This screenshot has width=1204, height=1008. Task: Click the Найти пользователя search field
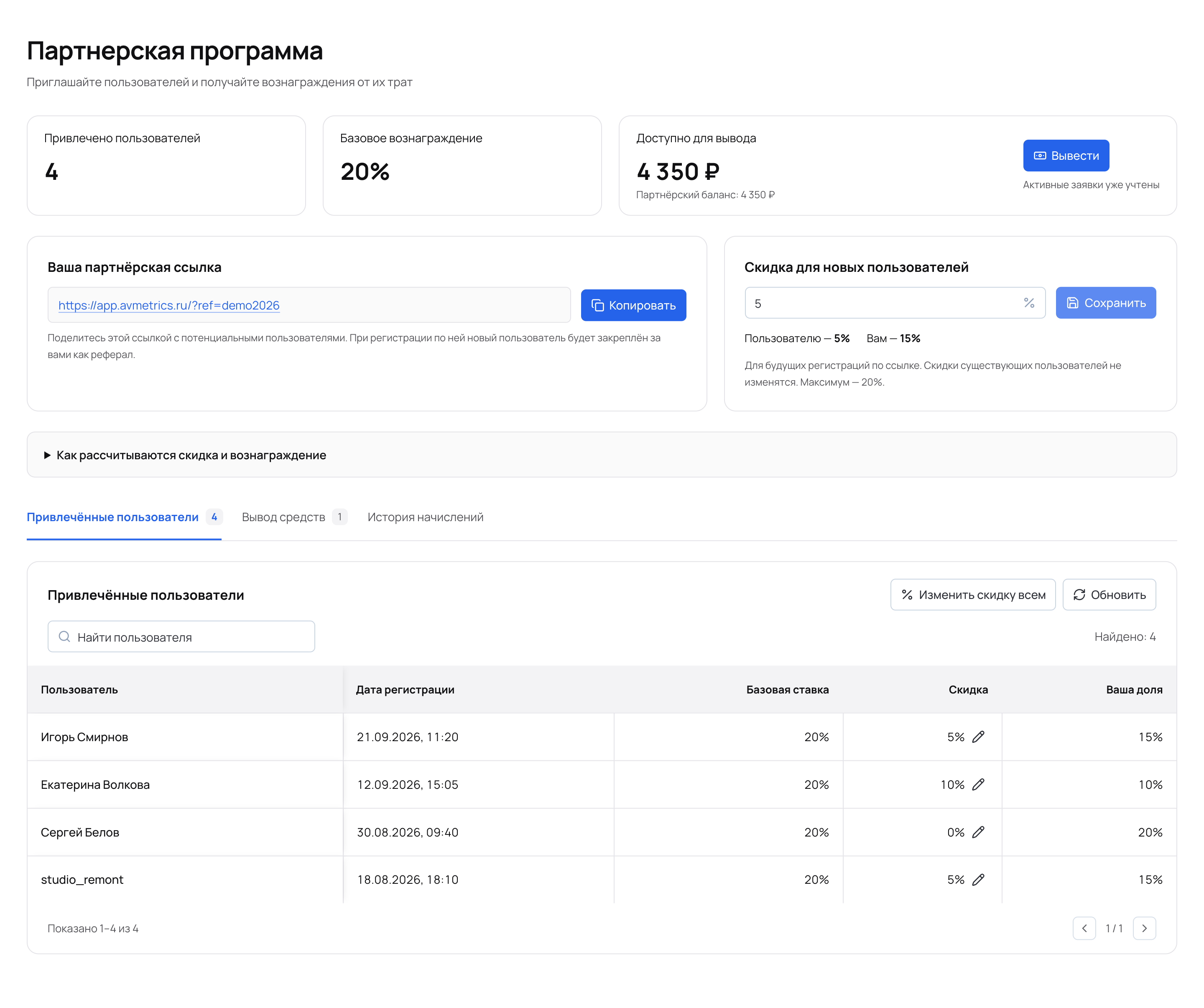pyautogui.click(x=181, y=637)
